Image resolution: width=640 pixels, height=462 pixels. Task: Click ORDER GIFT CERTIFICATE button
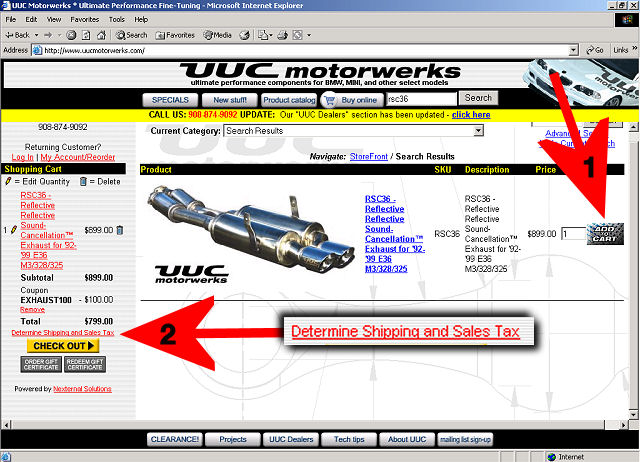click(x=41, y=364)
